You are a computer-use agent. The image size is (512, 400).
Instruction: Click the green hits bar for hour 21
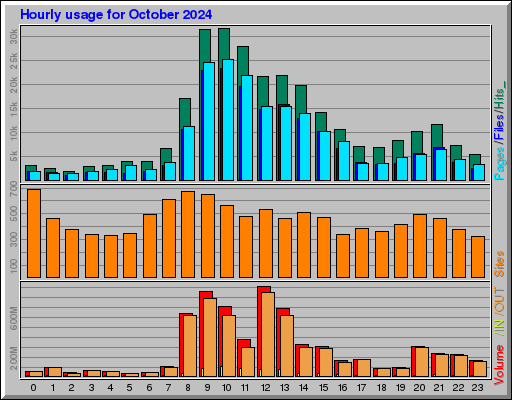[x=437, y=135]
